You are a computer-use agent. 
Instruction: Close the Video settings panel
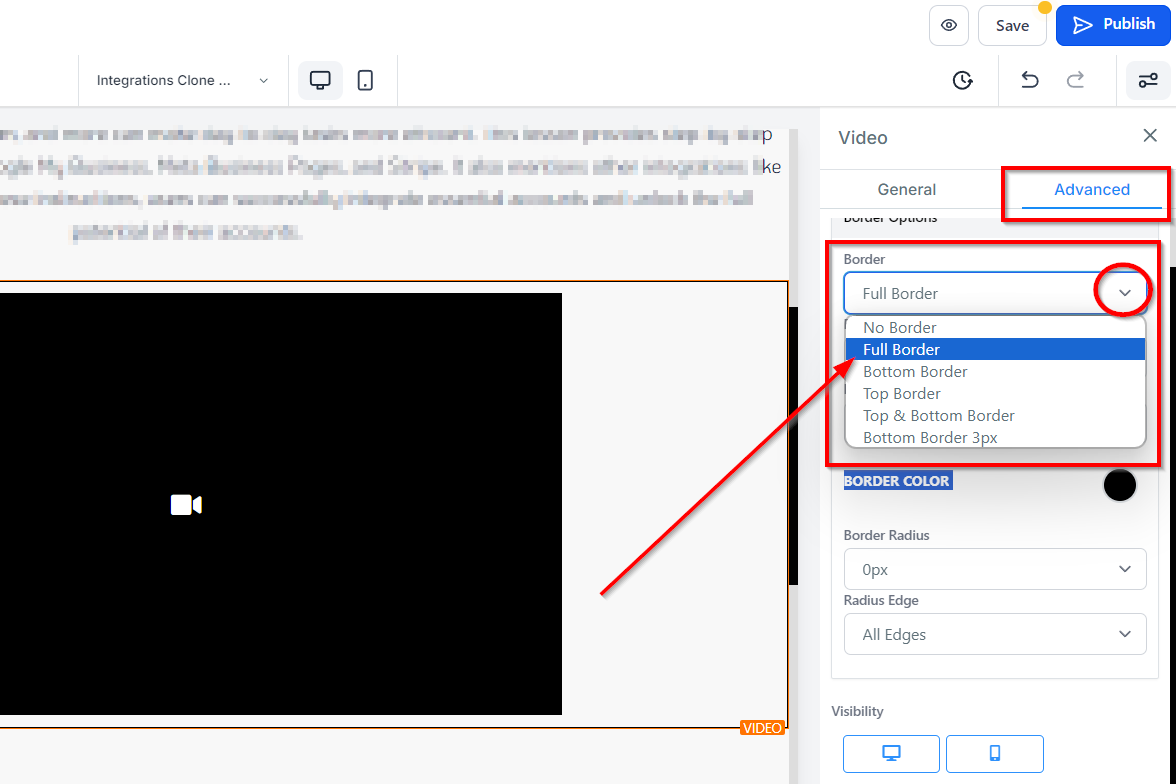pos(1150,136)
